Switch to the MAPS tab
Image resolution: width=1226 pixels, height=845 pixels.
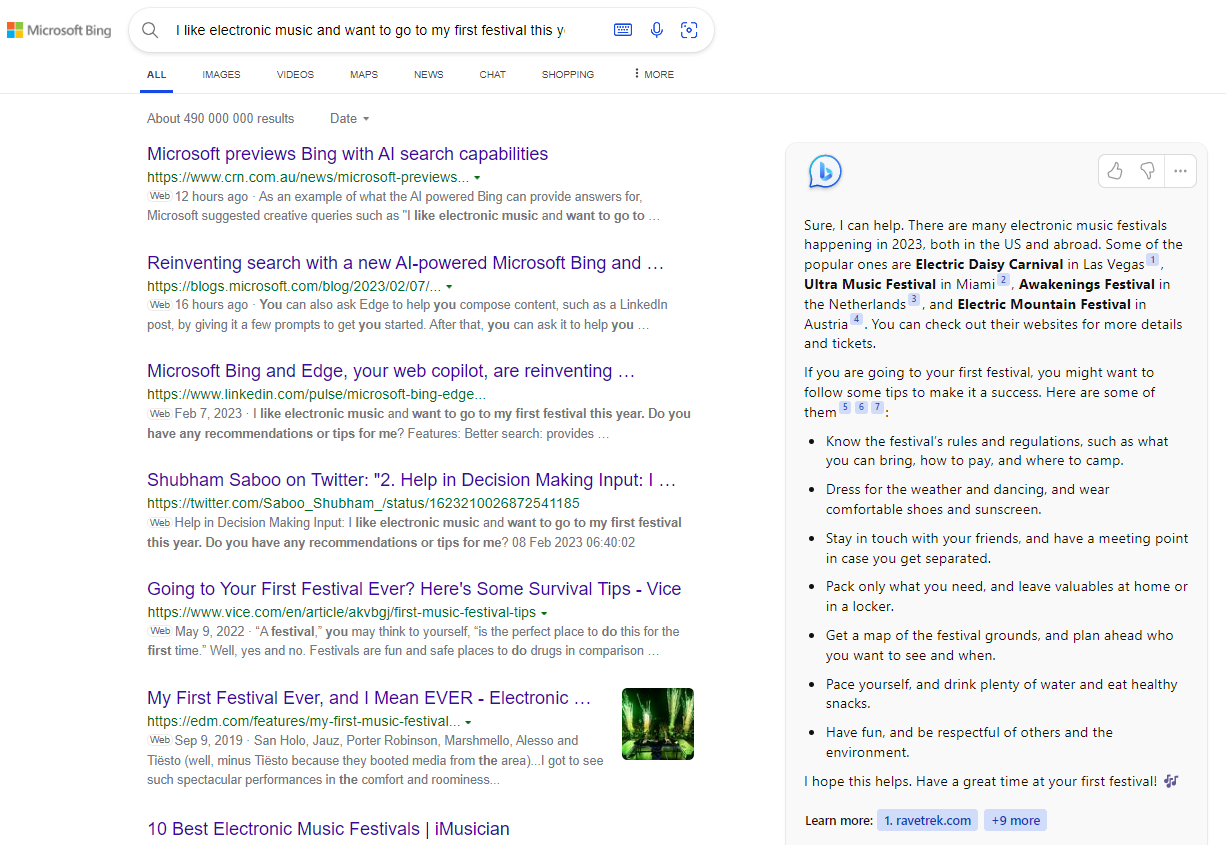364,74
